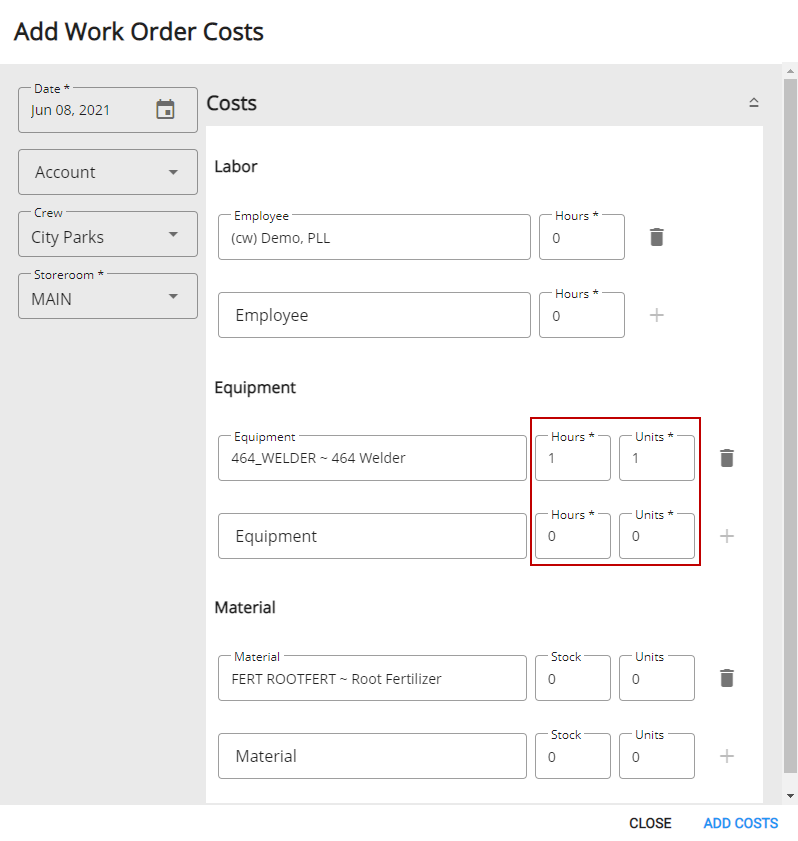Click the Add Work Order Costs title
Image resolution: width=798 pixels, height=841 pixels.
(139, 32)
